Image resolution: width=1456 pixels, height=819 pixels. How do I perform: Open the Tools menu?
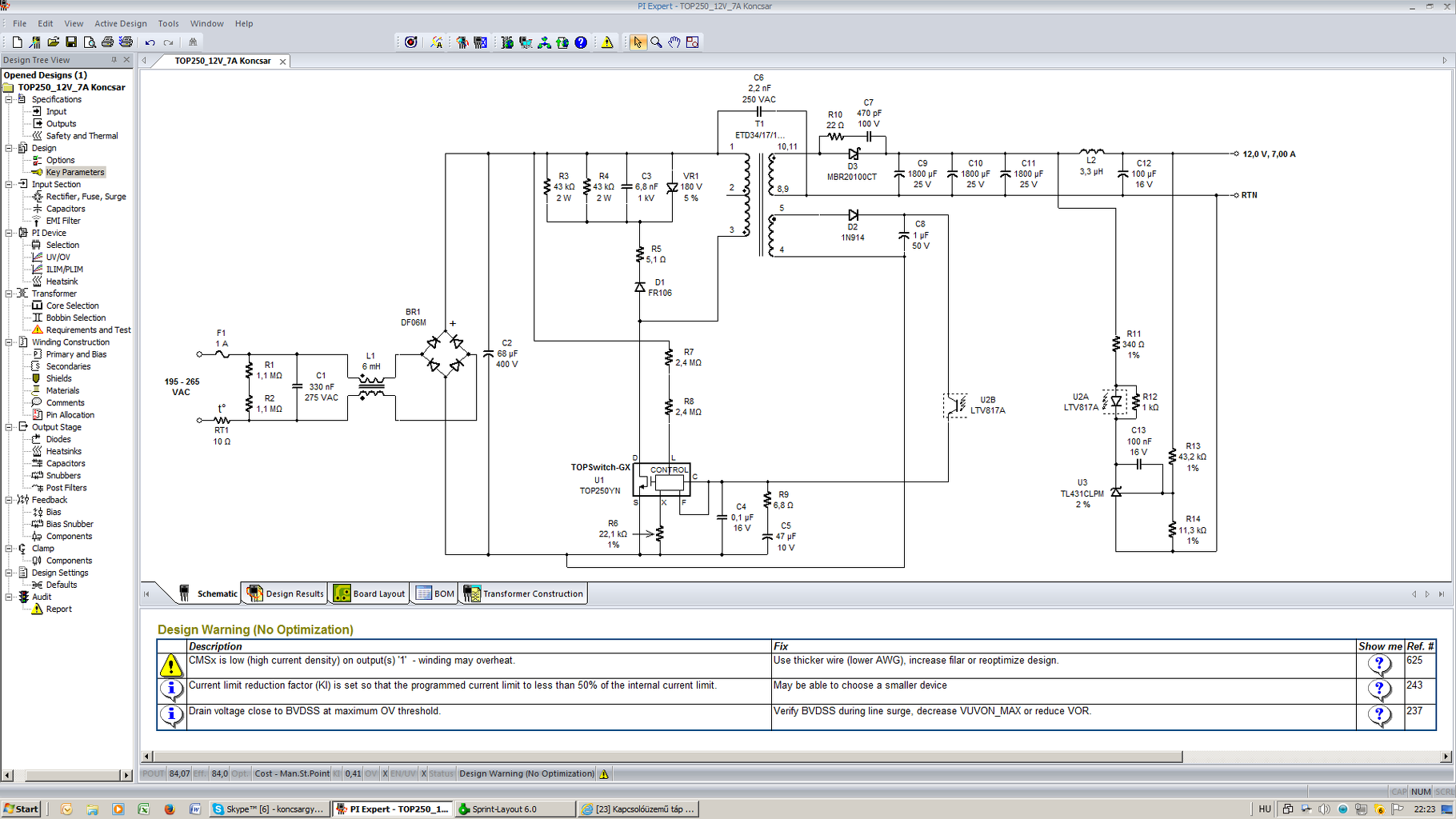click(169, 24)
